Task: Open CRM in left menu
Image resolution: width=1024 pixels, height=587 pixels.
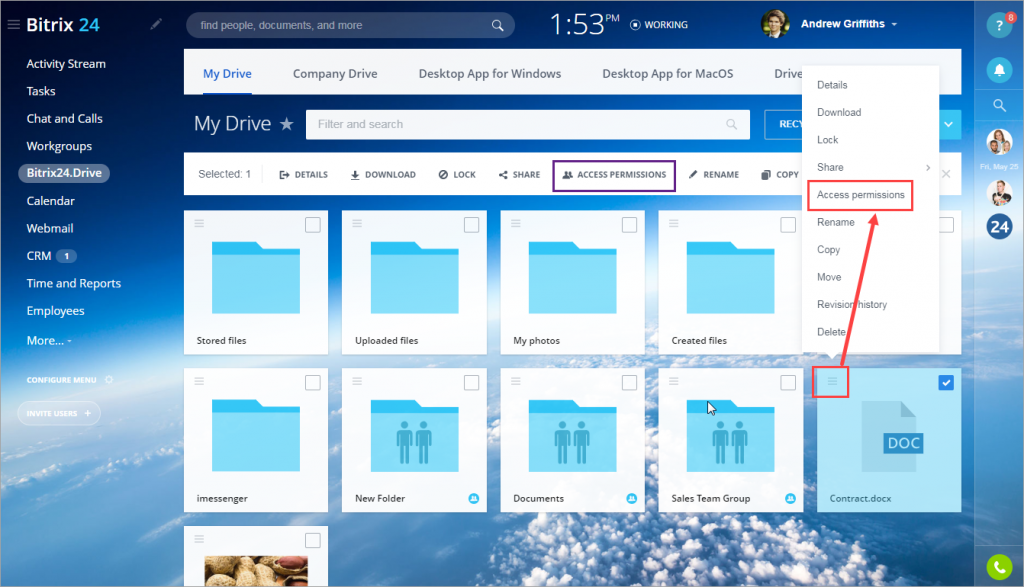Action: coord(39,256)
